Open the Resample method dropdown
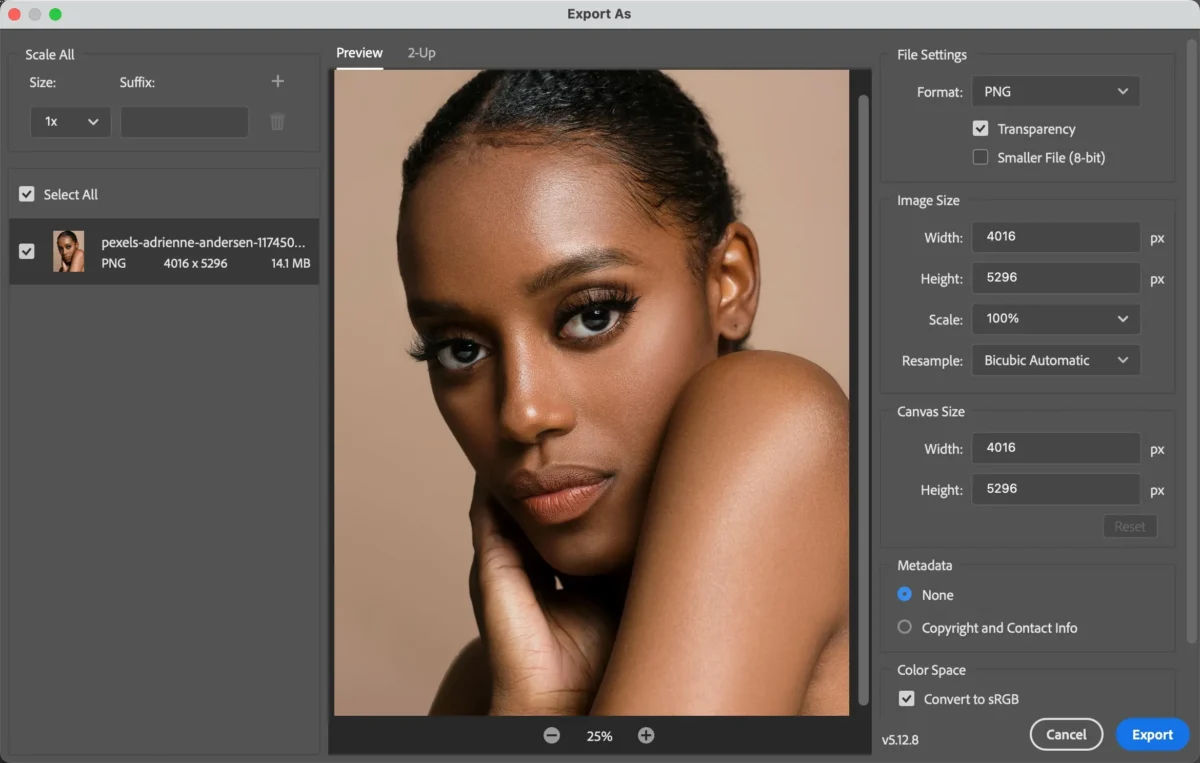Screen dimensions: 1200x763 tap(1055, 359)
